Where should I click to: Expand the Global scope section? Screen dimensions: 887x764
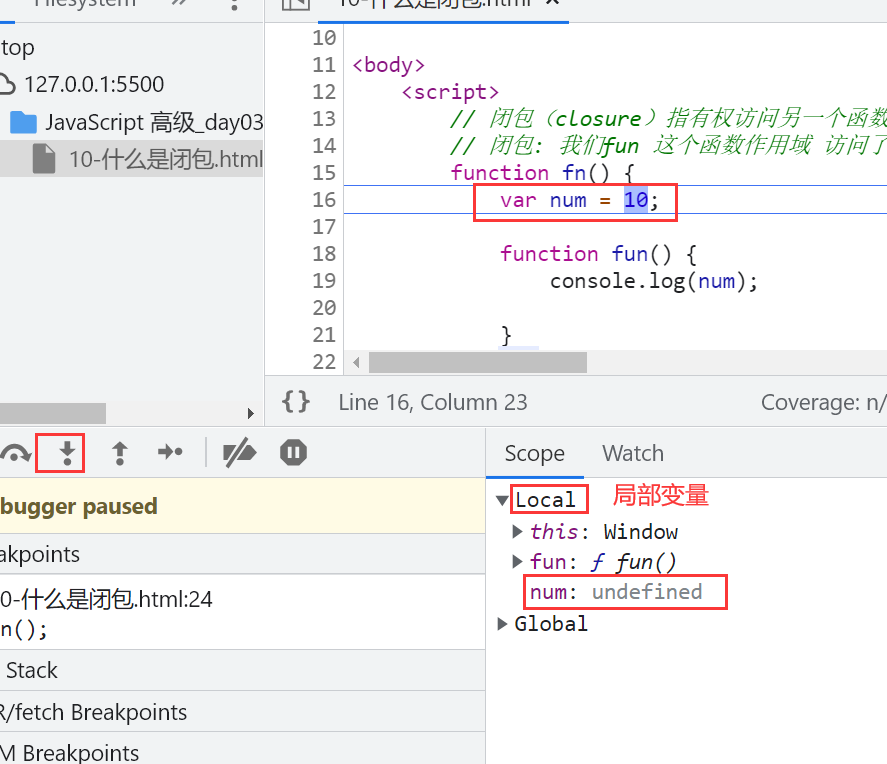pos(503,624)
